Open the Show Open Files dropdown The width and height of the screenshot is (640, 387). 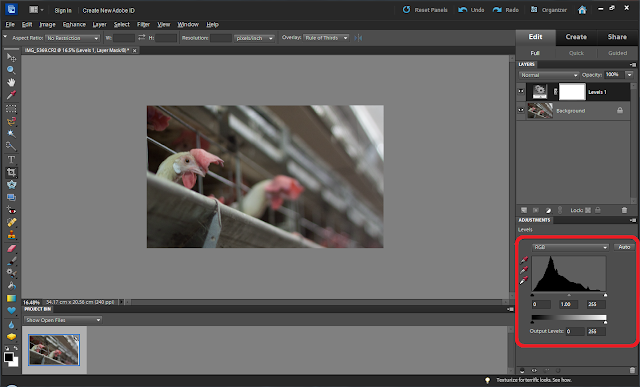(x=62, y=320)
